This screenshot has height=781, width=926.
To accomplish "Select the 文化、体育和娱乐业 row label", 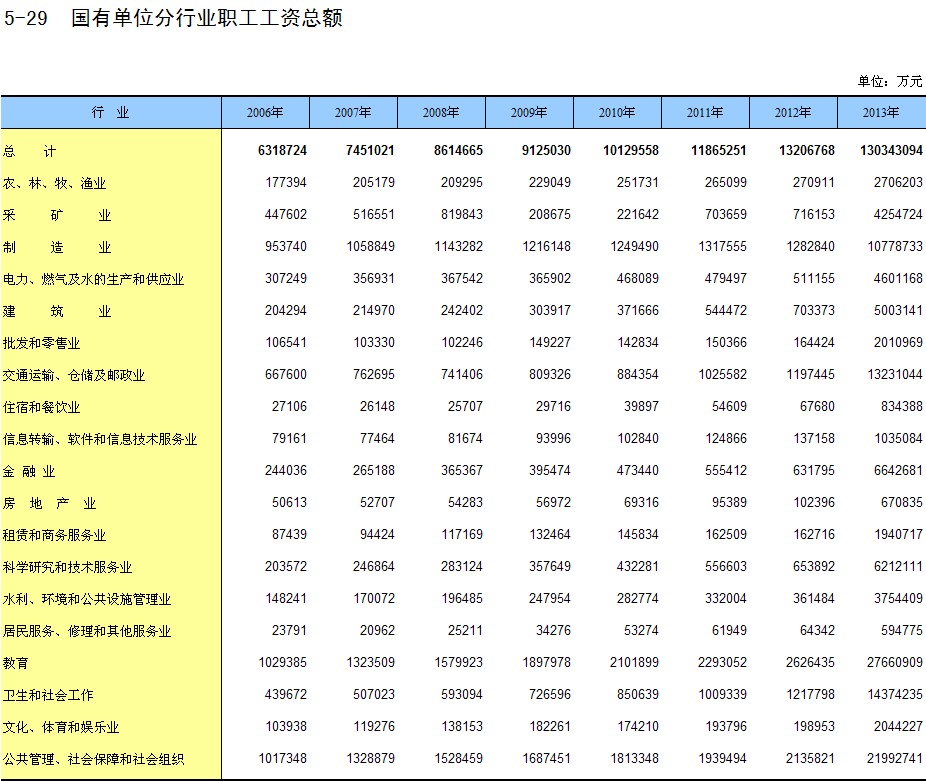I will (61, 727).
